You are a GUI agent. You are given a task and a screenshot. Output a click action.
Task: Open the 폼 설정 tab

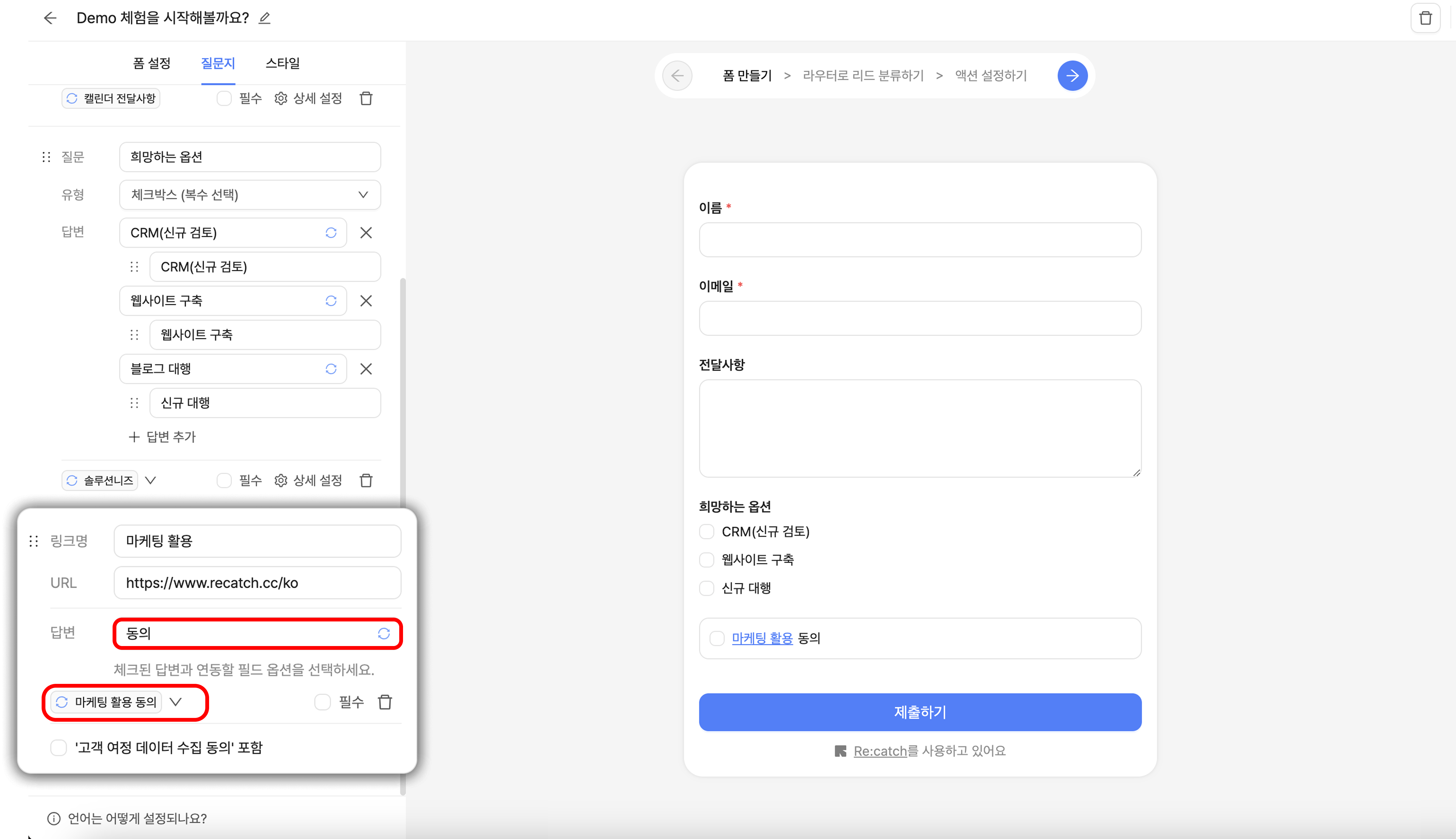pyautogui.click(x=152, y=63)
